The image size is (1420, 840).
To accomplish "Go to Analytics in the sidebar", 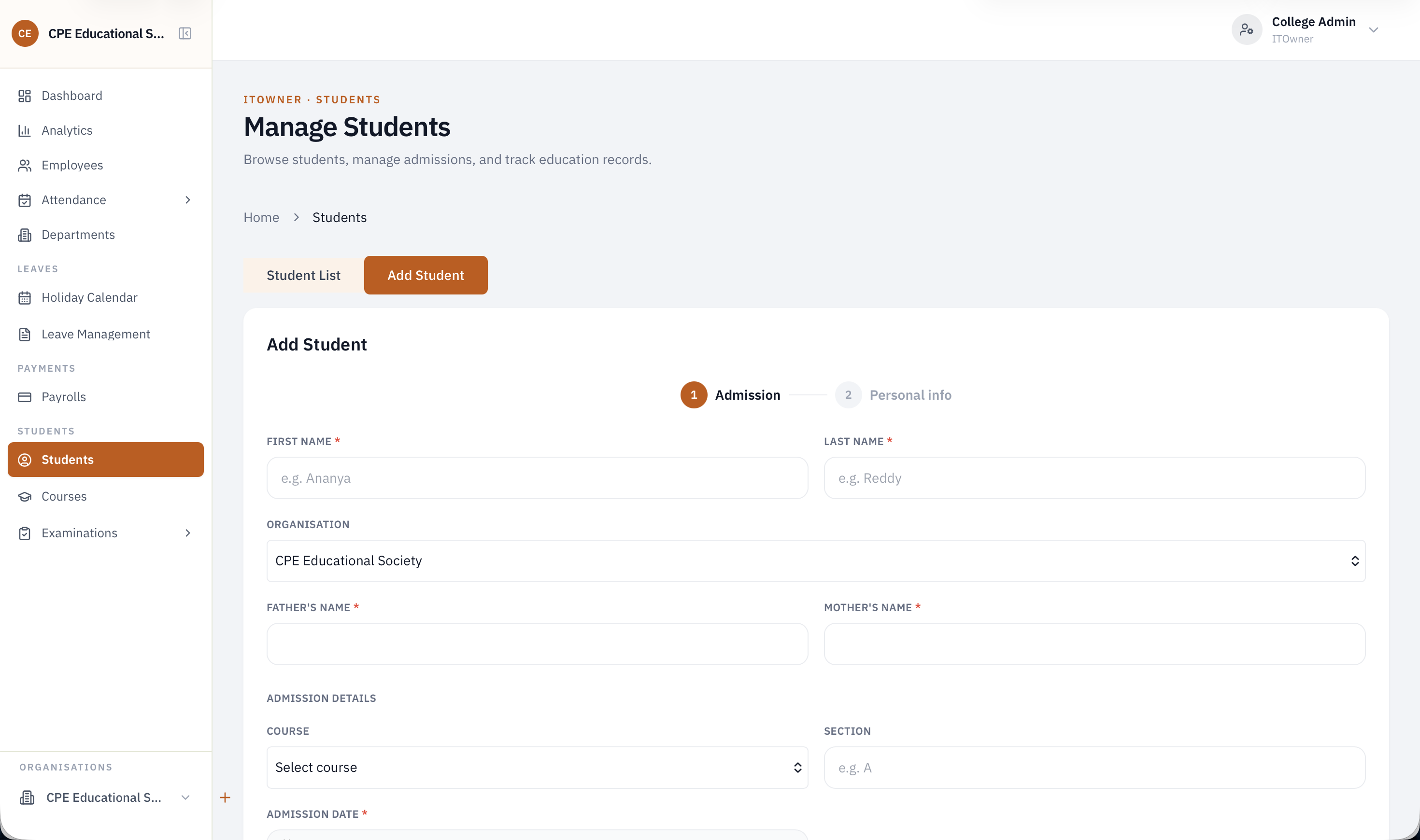I will pyautogui.click(x=105, y=131).
